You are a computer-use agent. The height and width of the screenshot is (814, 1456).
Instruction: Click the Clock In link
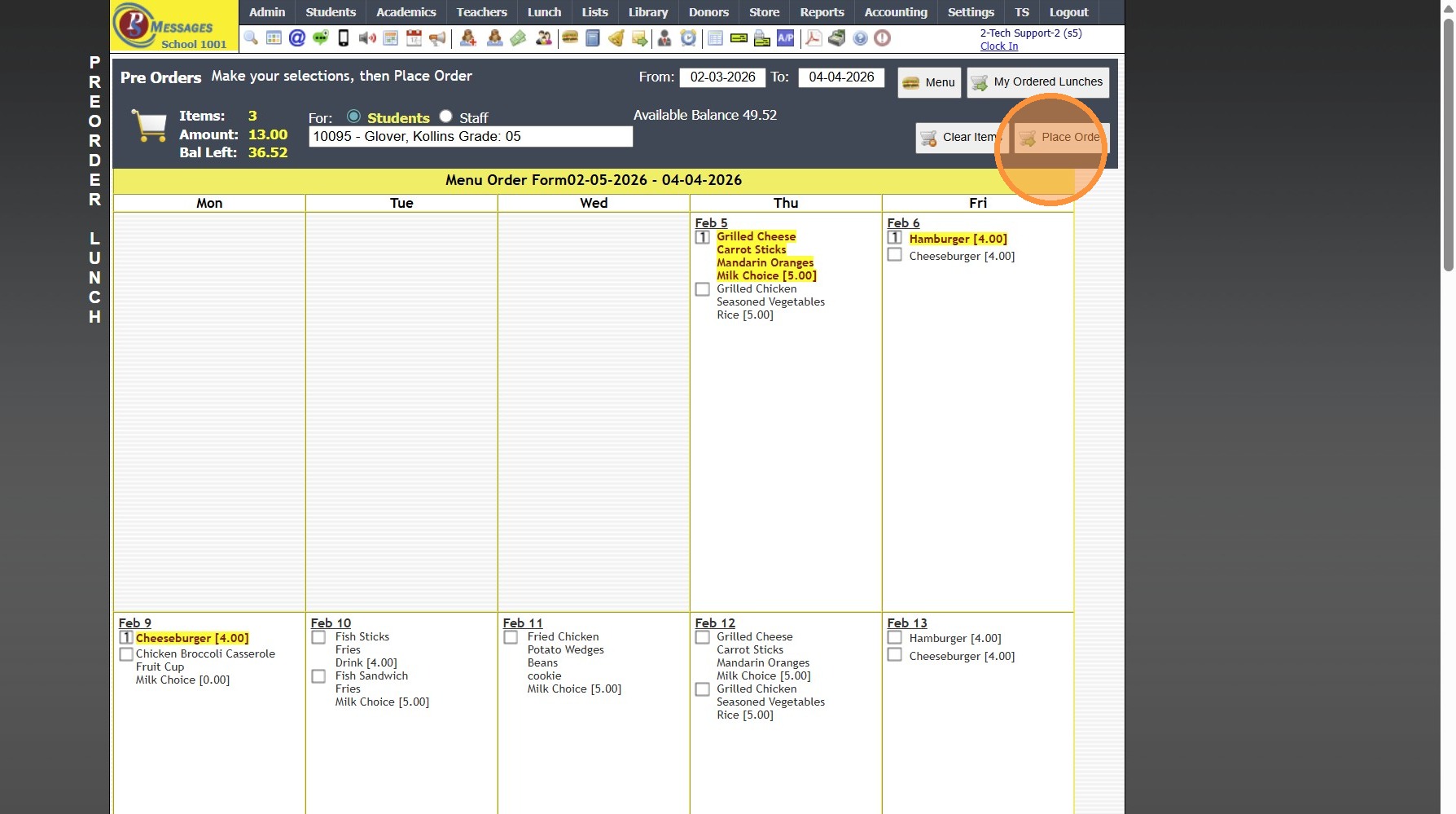[998, 46]
